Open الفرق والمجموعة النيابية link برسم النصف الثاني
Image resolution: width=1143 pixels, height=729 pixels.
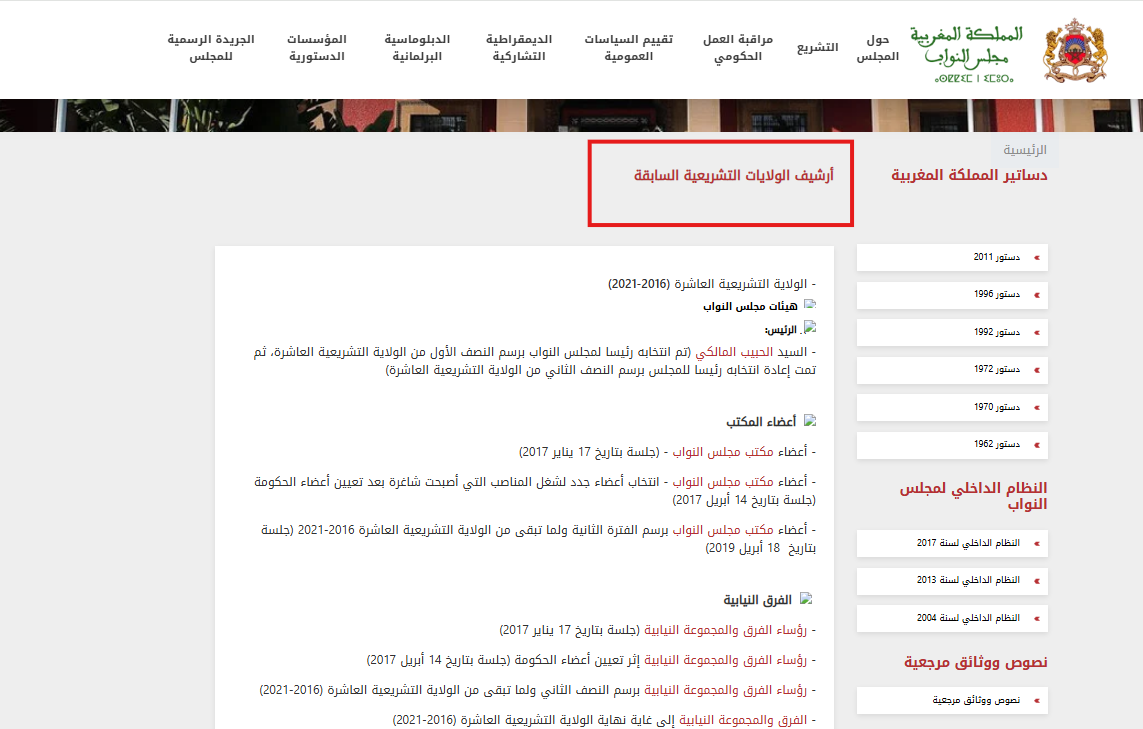[725, 690]
